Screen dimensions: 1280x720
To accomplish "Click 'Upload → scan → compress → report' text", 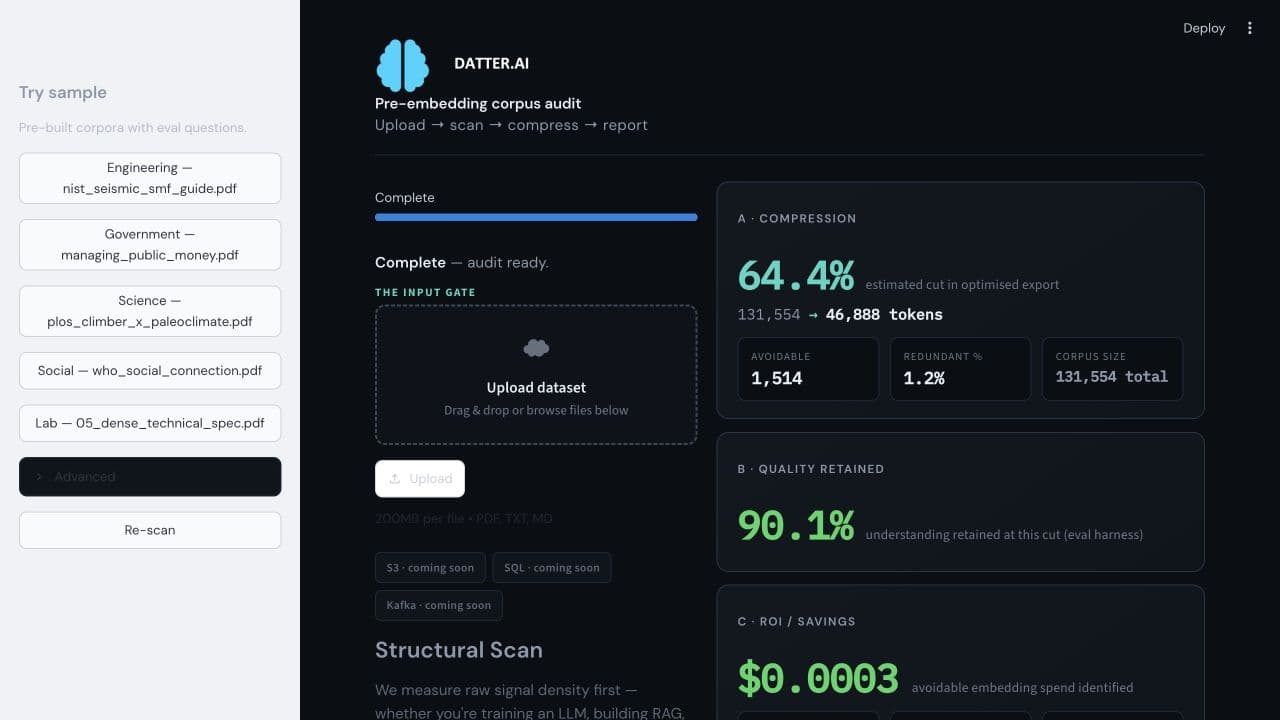I will (x=511, y=125).
